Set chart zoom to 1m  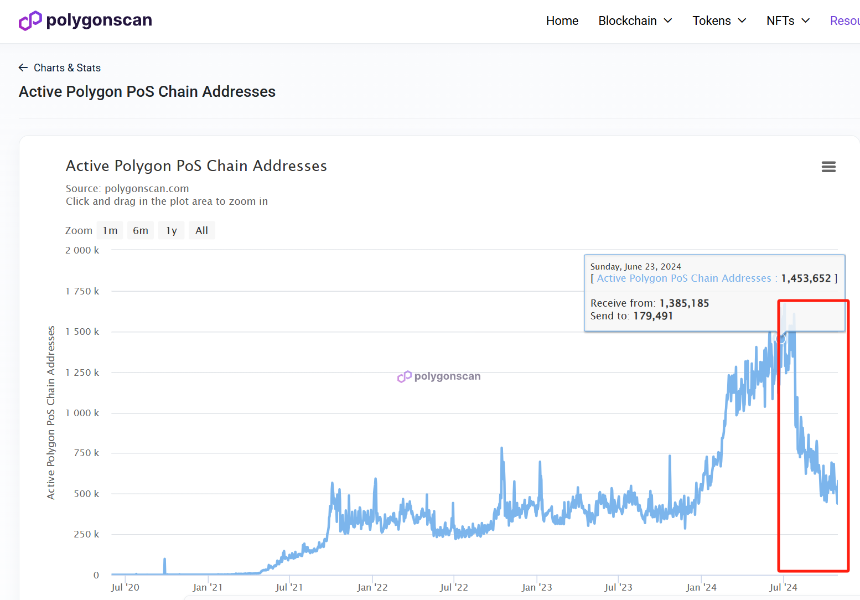110,230
